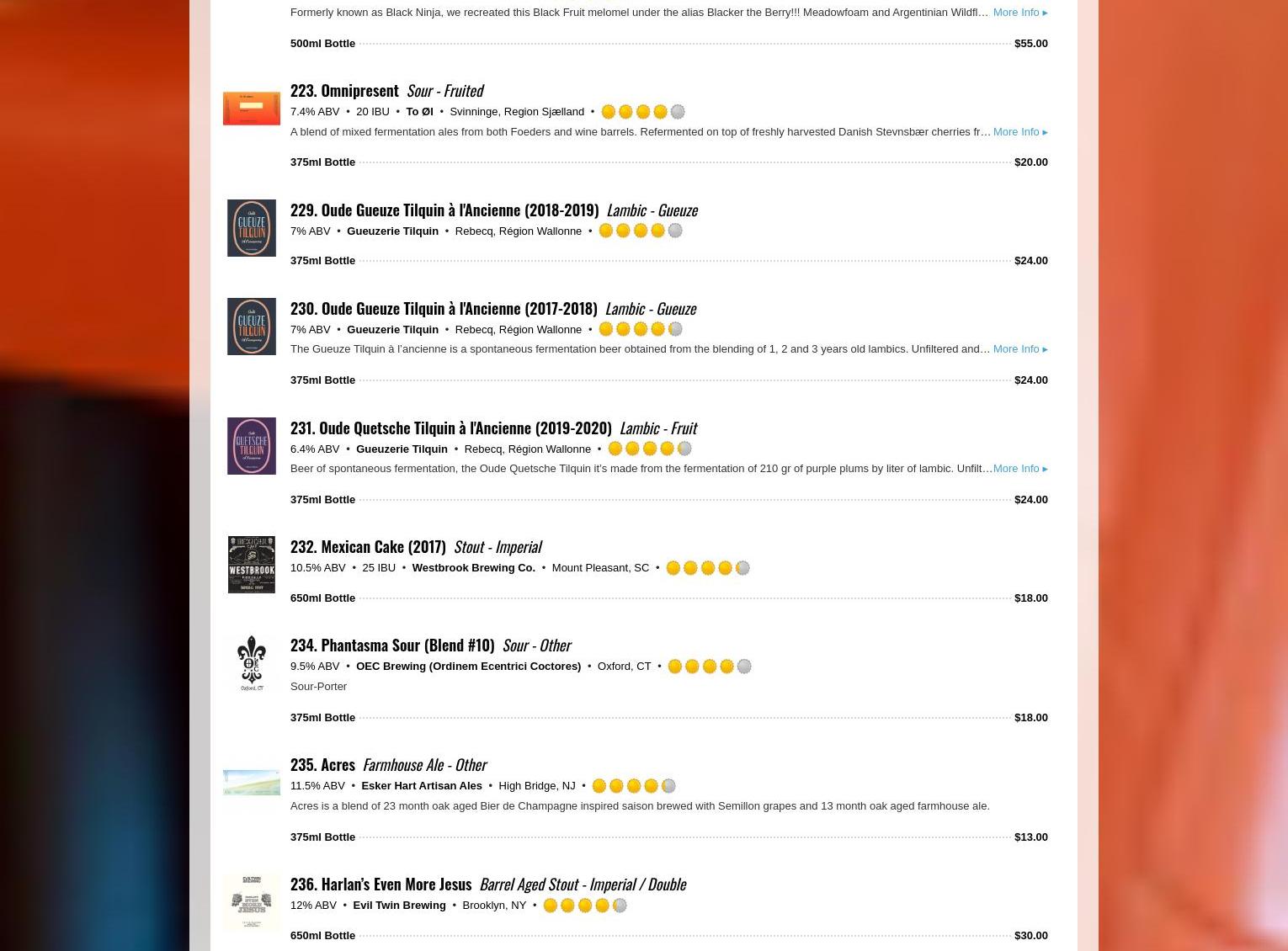Open the 223. Omnipresent beer title
1288x951 pixels.
[x=344, y=90]
